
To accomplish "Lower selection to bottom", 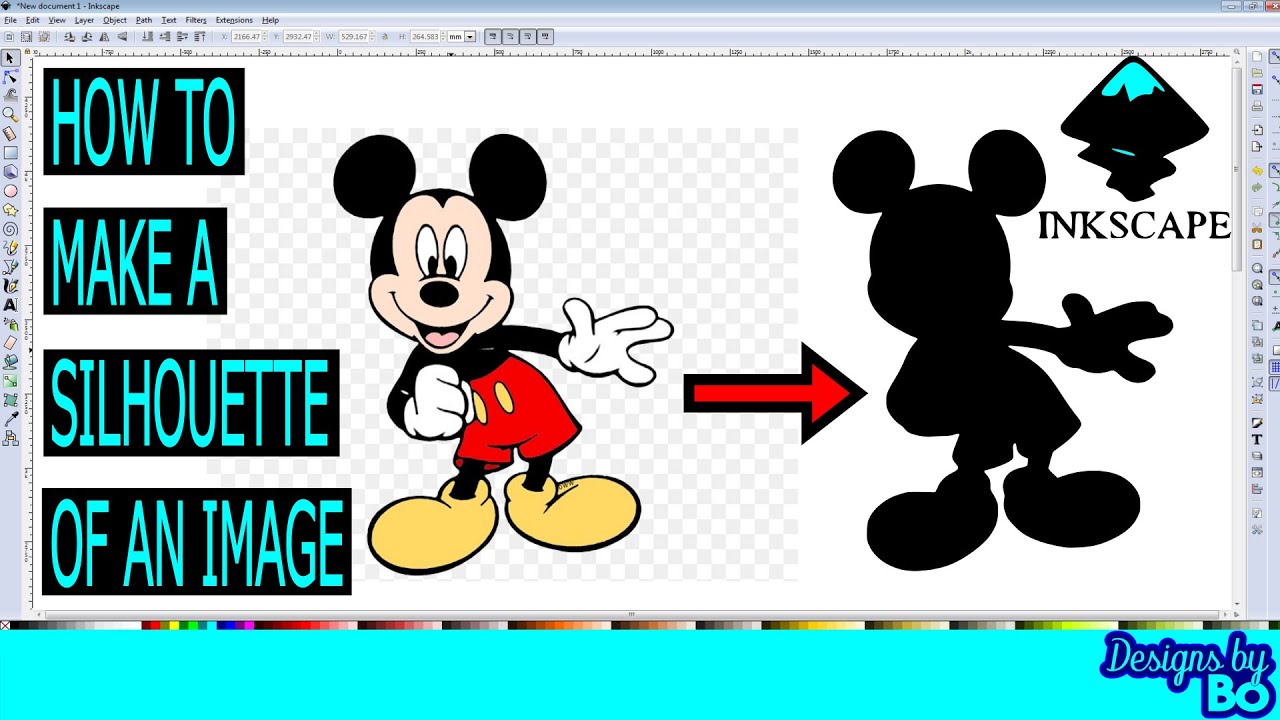I will (x=147, y=37).
